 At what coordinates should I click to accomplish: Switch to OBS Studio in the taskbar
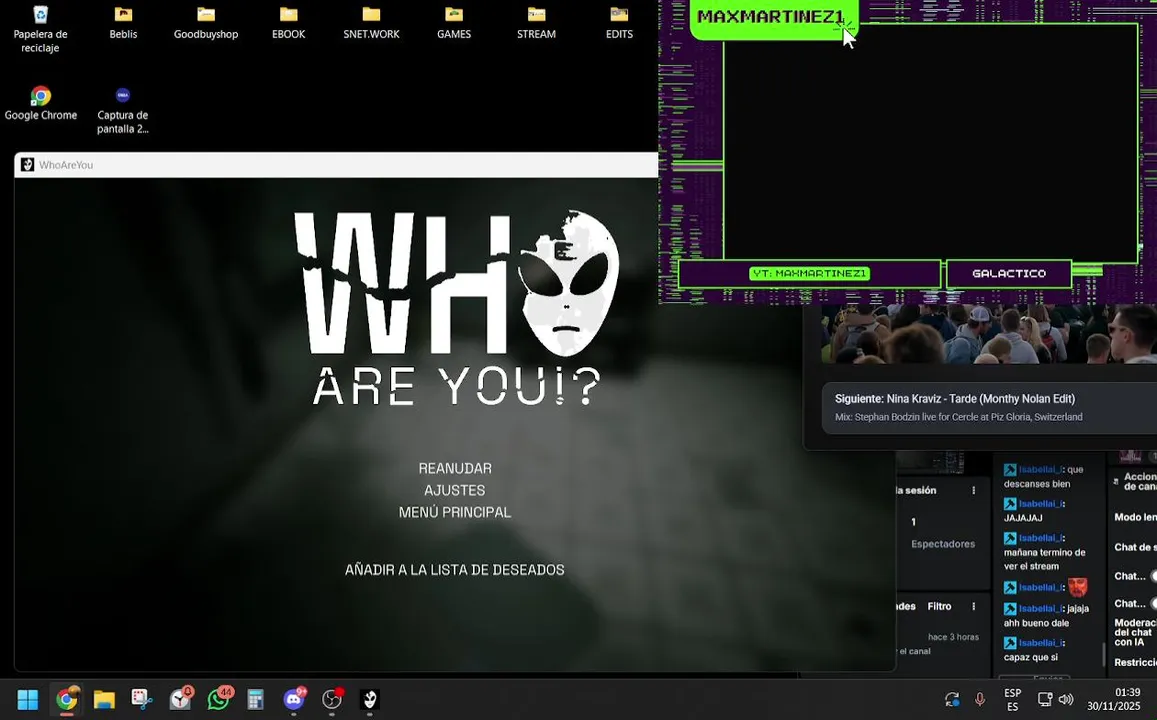pyautogui.click(x=332, y=699)
